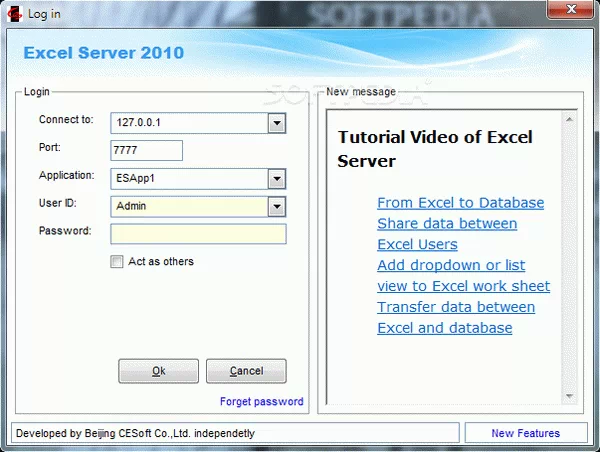Open Add dropdown or list view link
This screenshot has width=600, height=452.
coord(463,276)
